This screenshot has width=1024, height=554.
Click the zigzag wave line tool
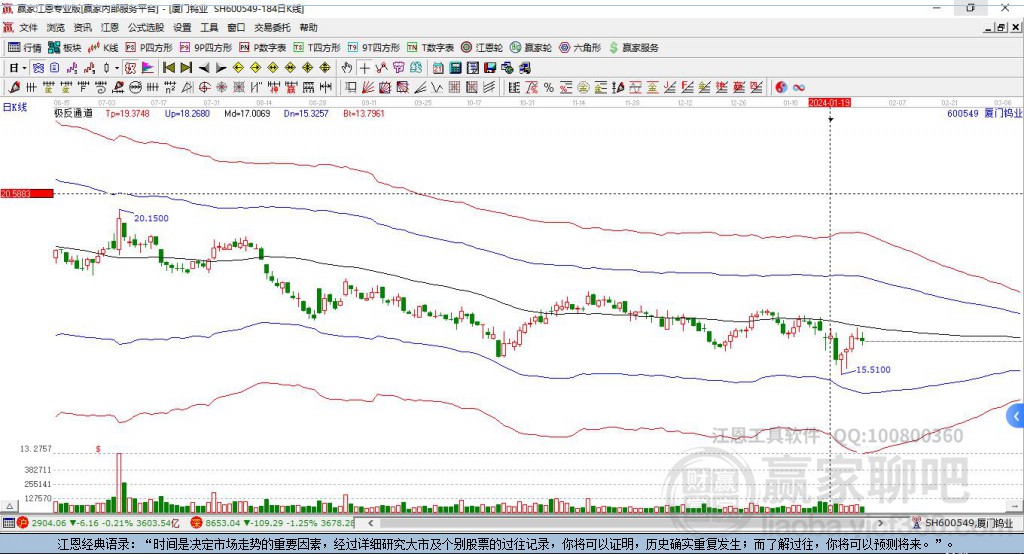436,87
